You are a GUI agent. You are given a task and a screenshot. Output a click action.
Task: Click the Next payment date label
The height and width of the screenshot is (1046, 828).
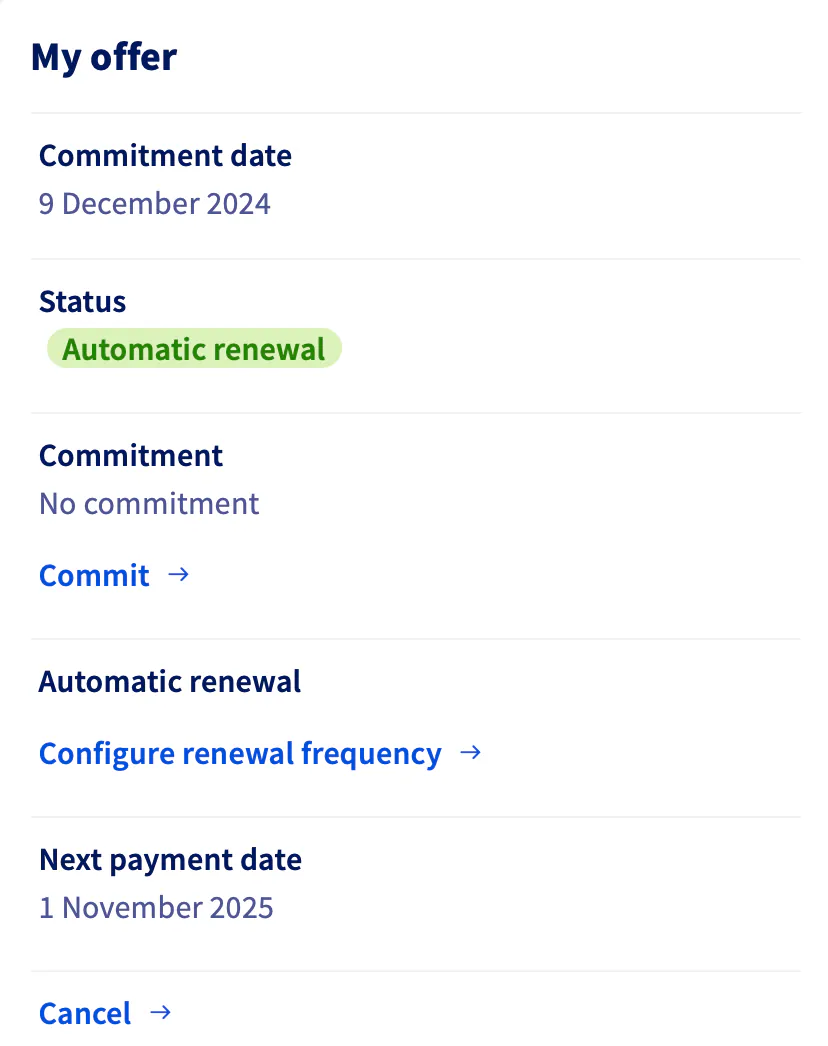[x=170, y=860]
